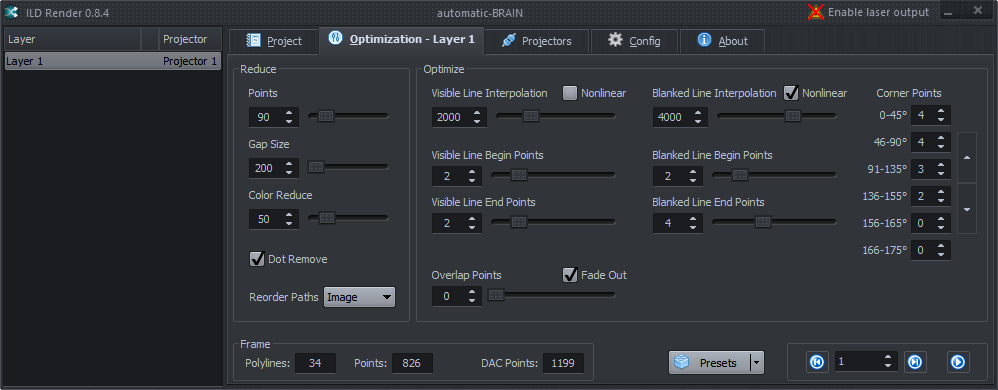The width and height of the screenshot is (998, 390).
Task: Expand the Presets dropdown arrow
Action: [x=756, y=363]
